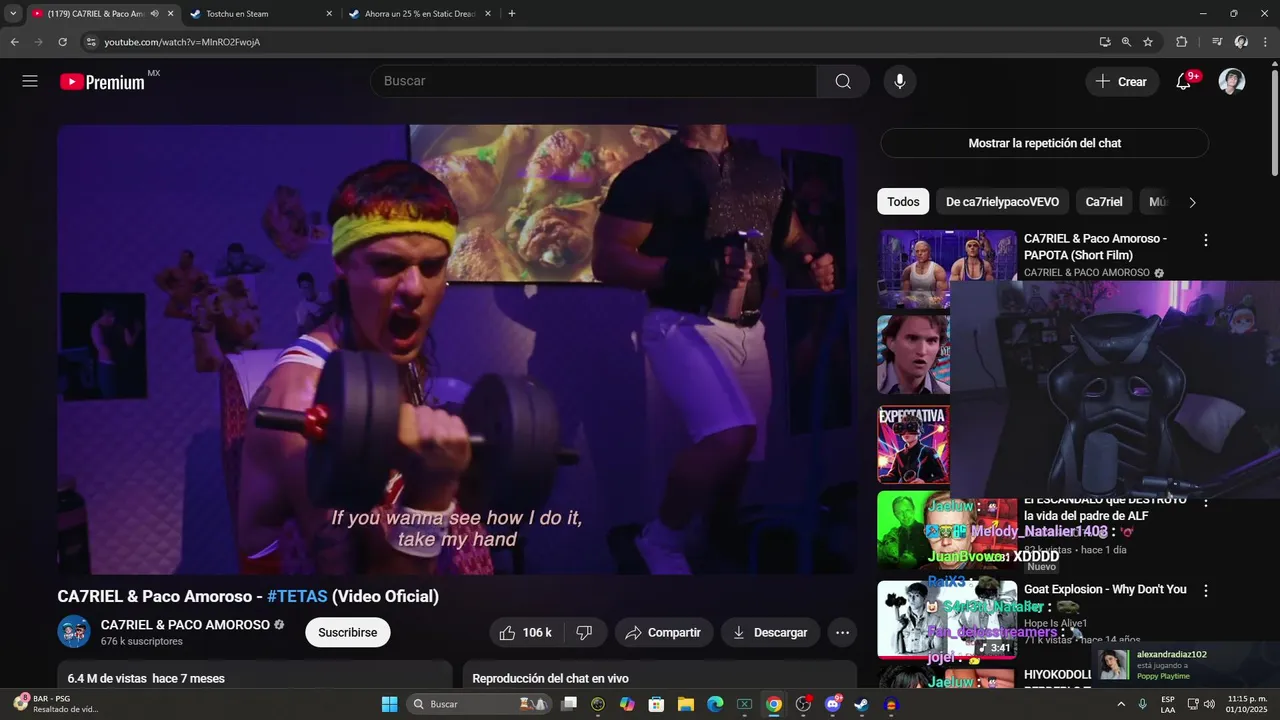Open the browser extensions puzzle icon
The image size is (1280, 720).
[1181, 42]
